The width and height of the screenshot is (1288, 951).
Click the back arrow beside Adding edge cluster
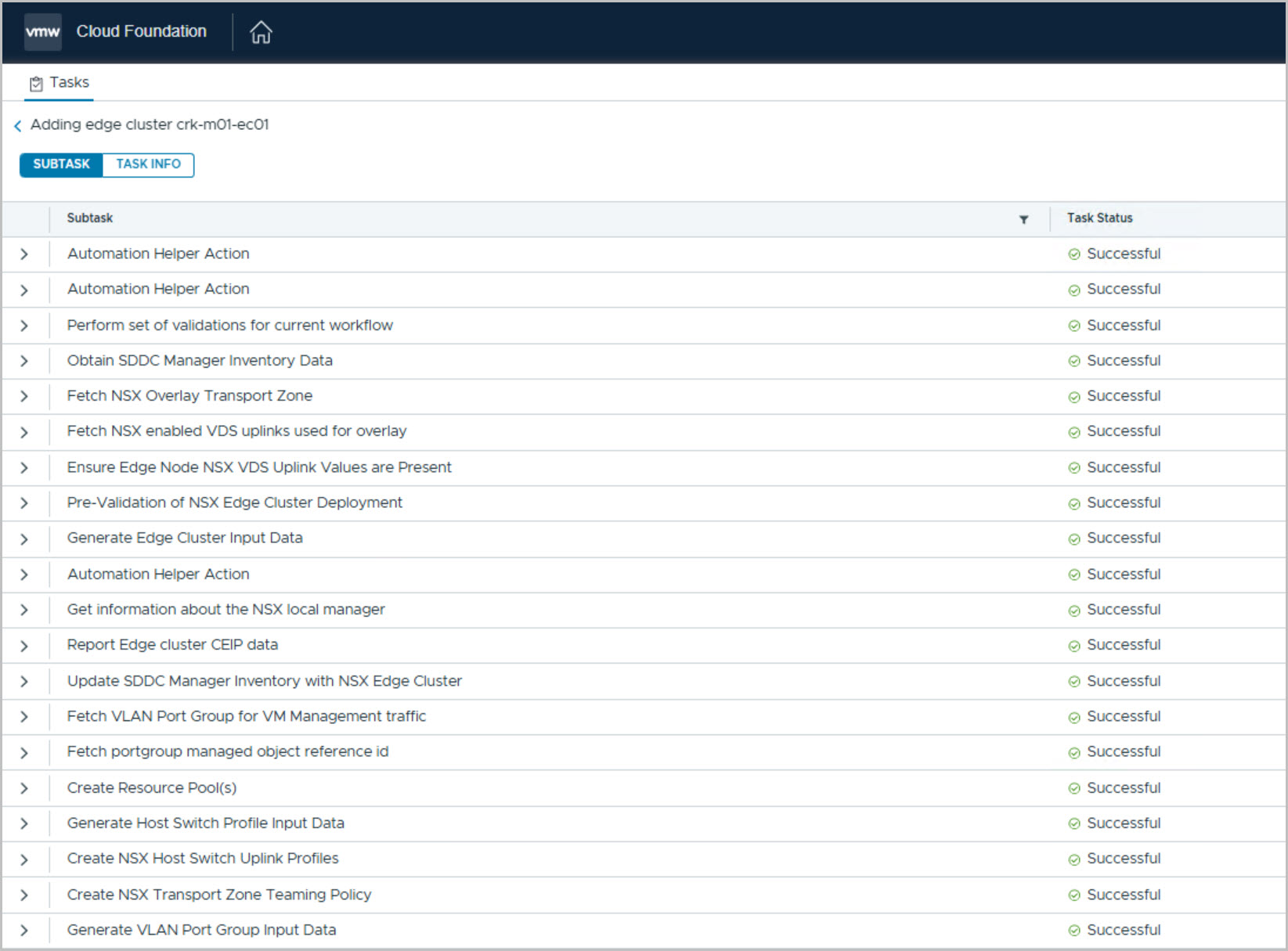[x=18, y=125]
